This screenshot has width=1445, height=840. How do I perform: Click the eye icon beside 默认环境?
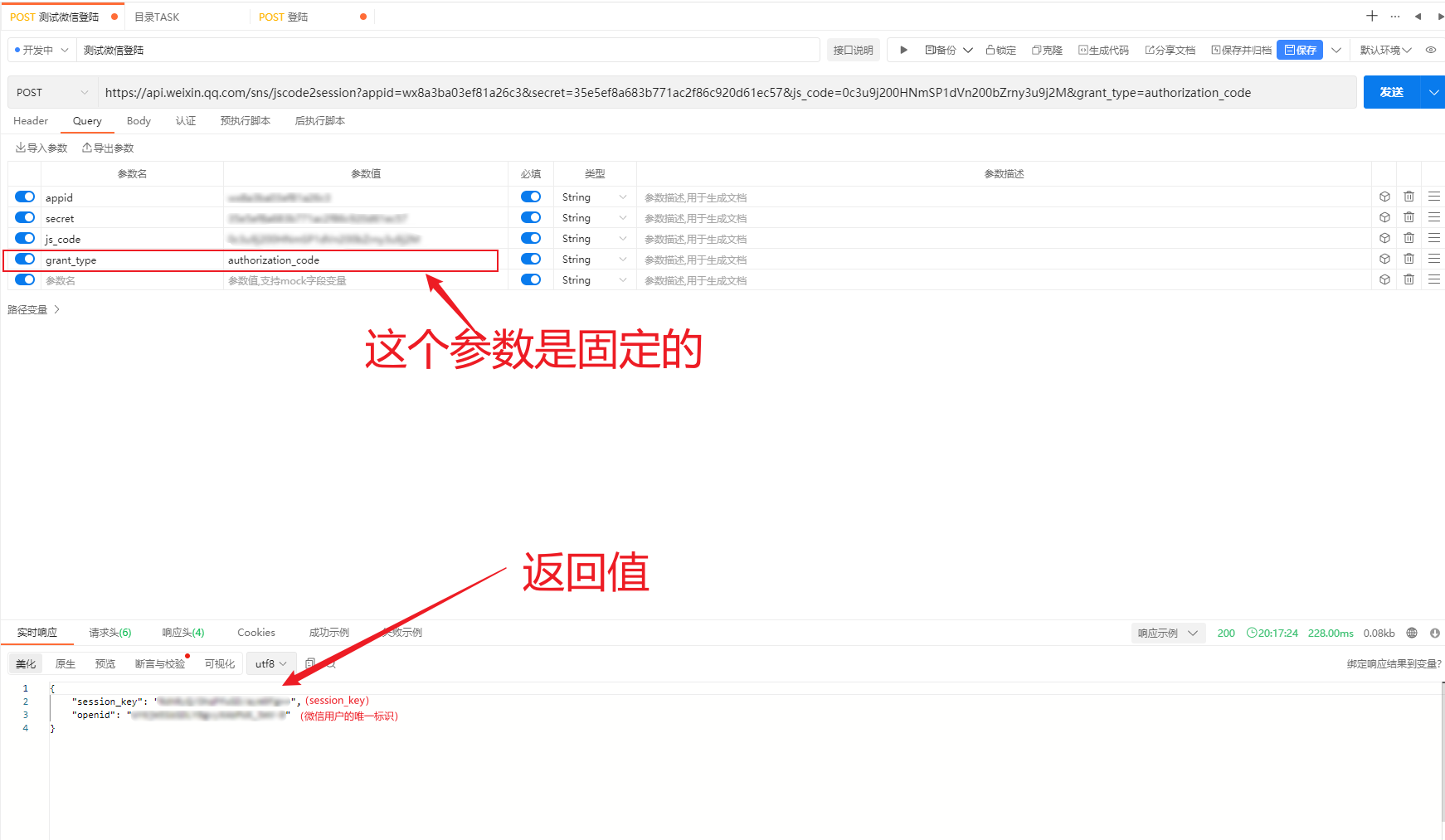coord(1431,50)
